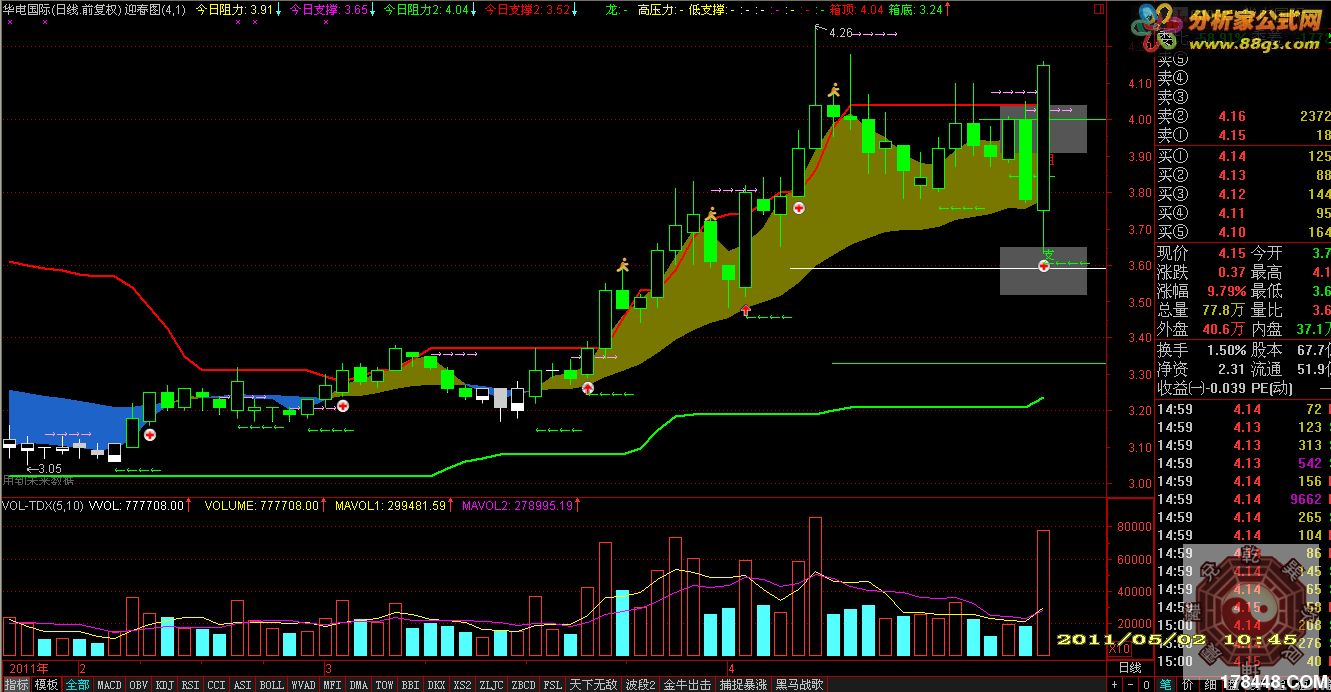Switch to the RSI indicator
1331x692 pixels.
(191, 685)
